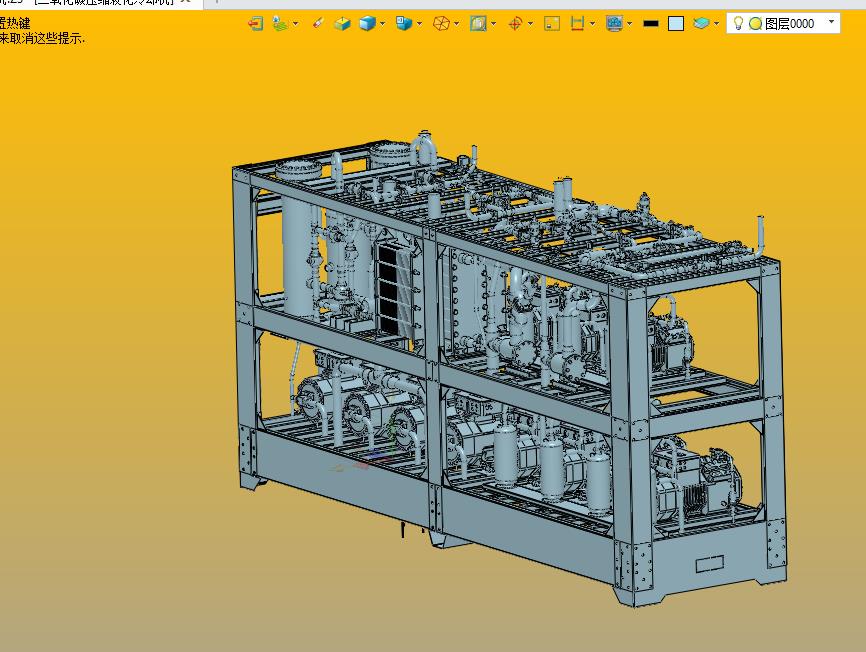Click the light blue fill color swatch

676,23
